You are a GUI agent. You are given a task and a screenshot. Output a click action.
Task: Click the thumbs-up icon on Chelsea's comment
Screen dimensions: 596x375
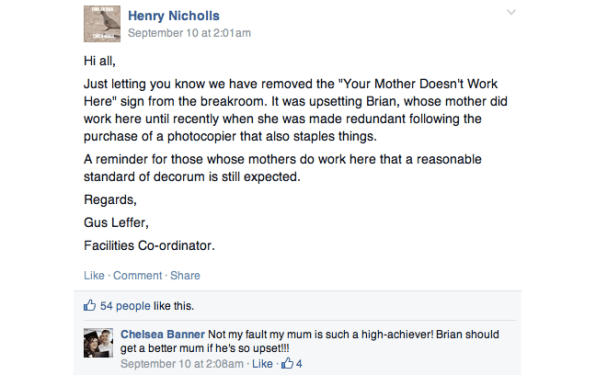point(287,363)
